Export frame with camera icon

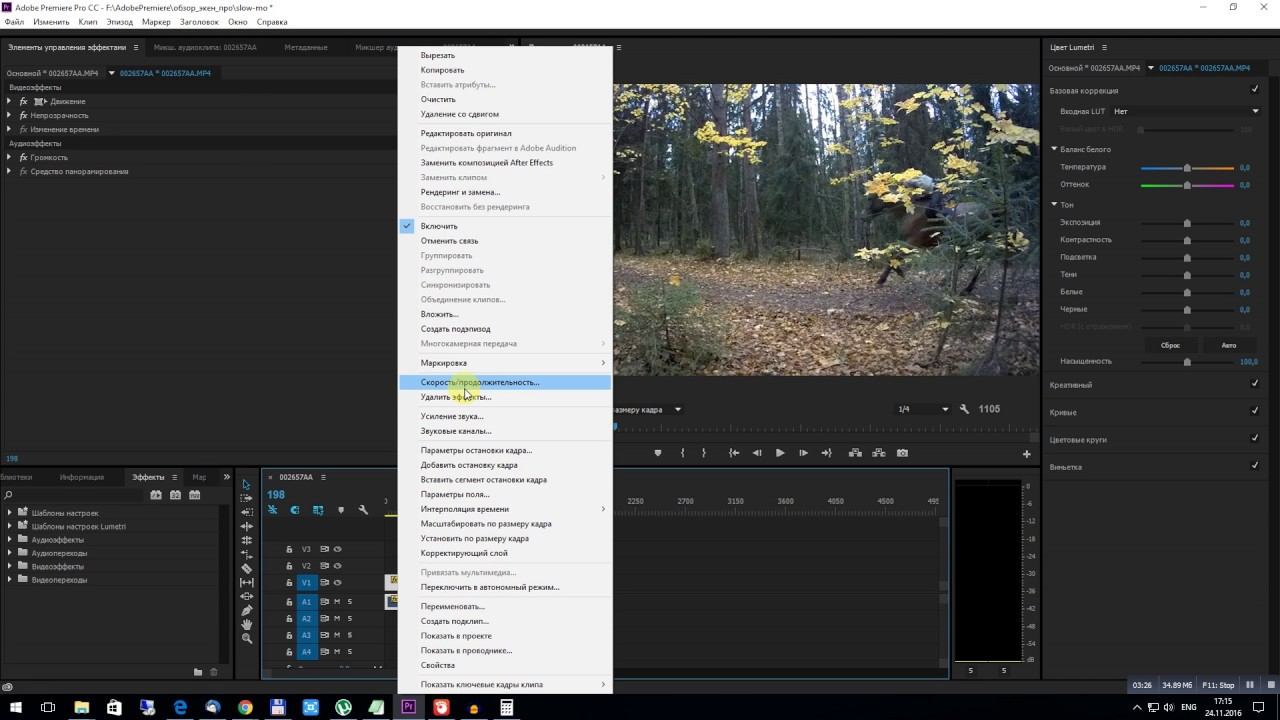click(902, 453)
